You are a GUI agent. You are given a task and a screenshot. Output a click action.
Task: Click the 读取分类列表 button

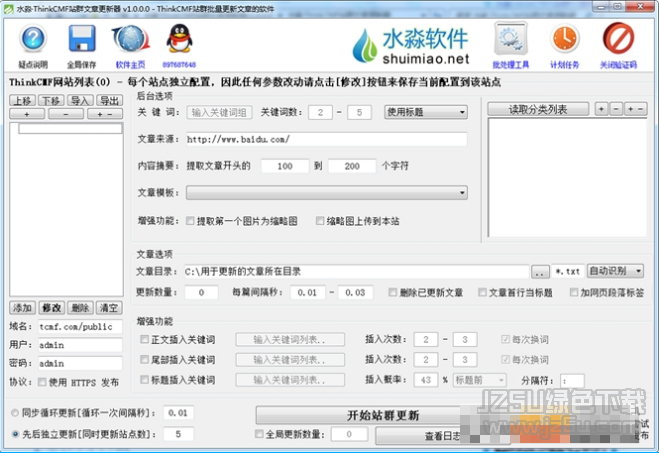[x=537, y=108]
